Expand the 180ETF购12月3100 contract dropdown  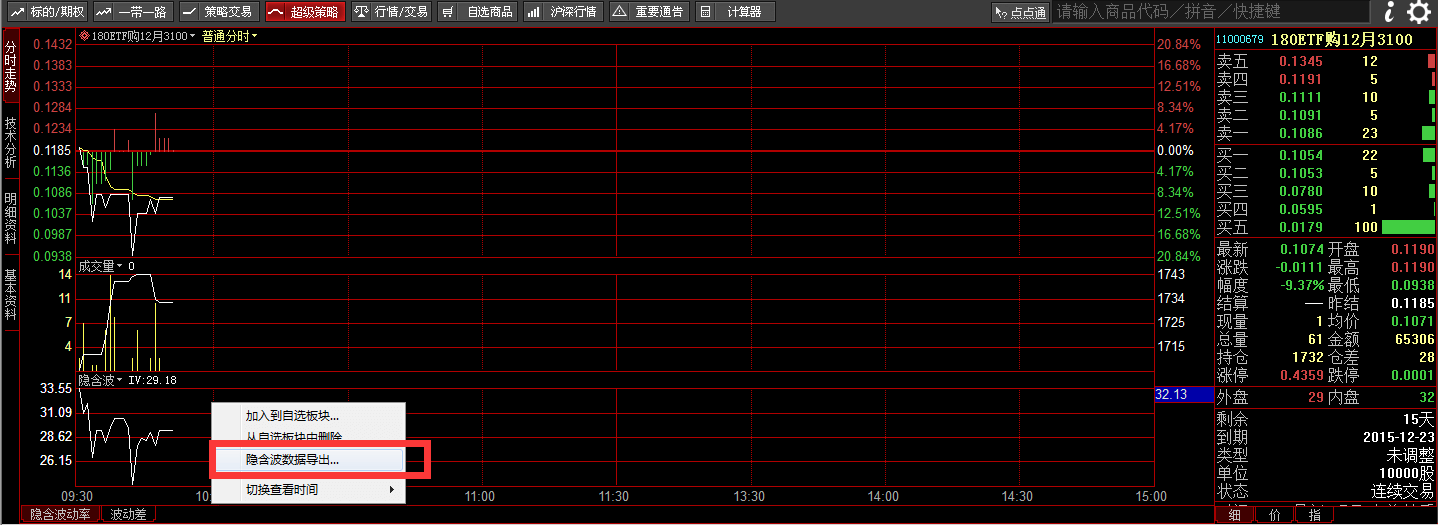click(x=138, y=36)
